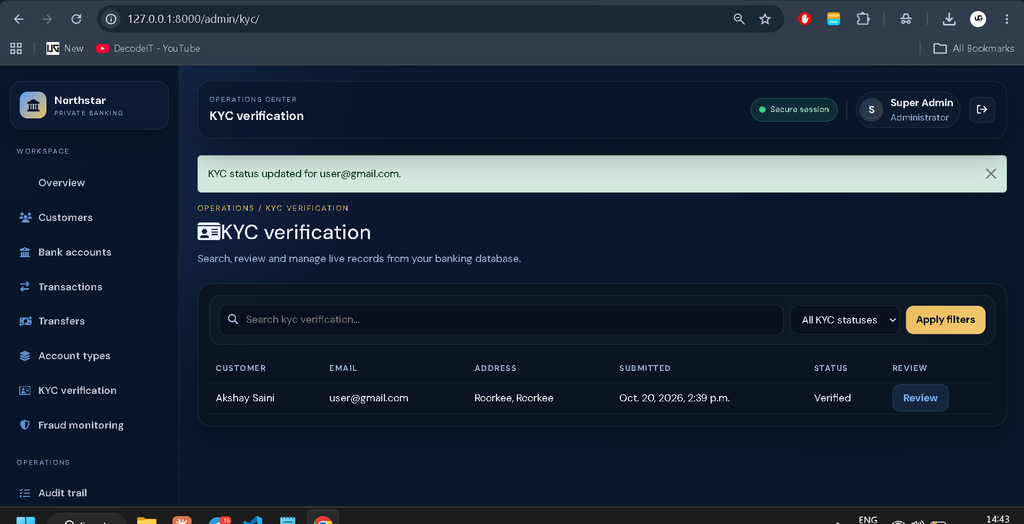Screen dimensions: 1024x524
Task: Click the CUSTOMER column header
Action: (240, 368)
